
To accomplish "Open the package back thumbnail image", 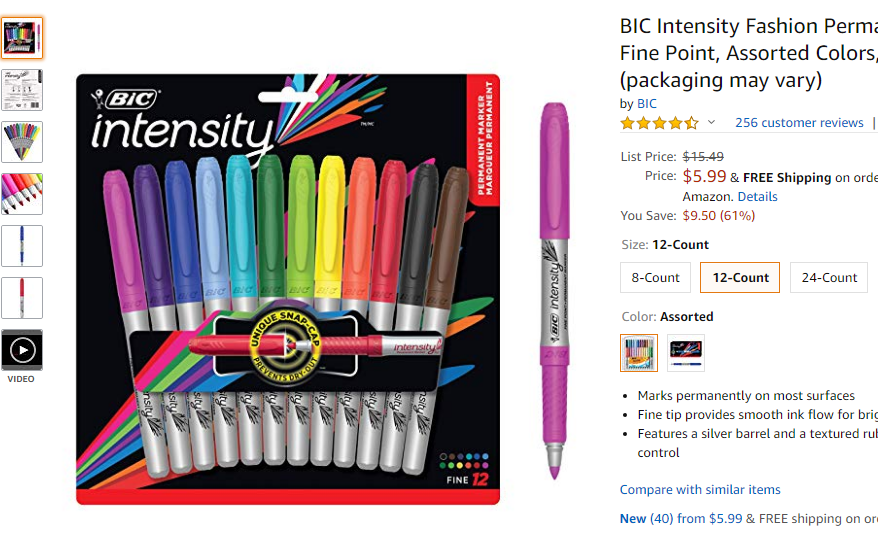I will [x=22, y=90].
